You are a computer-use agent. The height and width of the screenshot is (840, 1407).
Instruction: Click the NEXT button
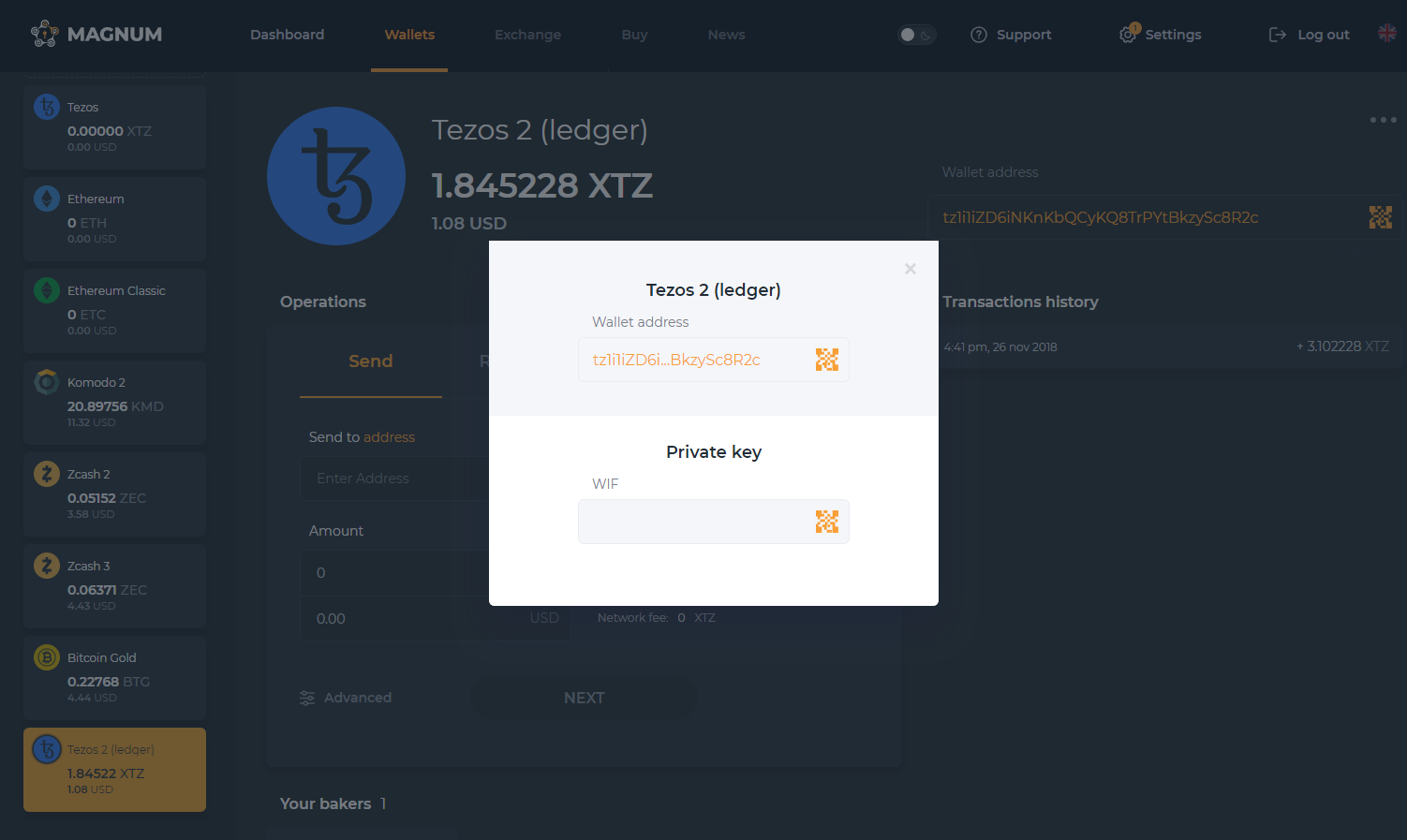585,698
